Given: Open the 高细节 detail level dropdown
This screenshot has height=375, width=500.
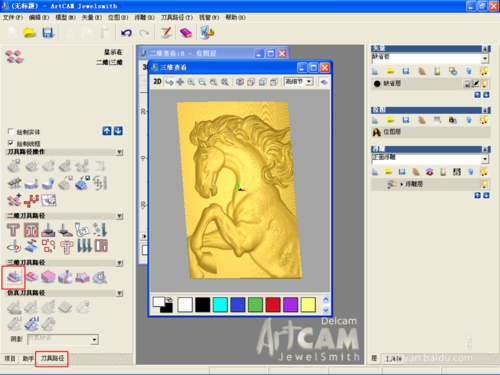Looking at the screenshot, I should pos(309,82).
